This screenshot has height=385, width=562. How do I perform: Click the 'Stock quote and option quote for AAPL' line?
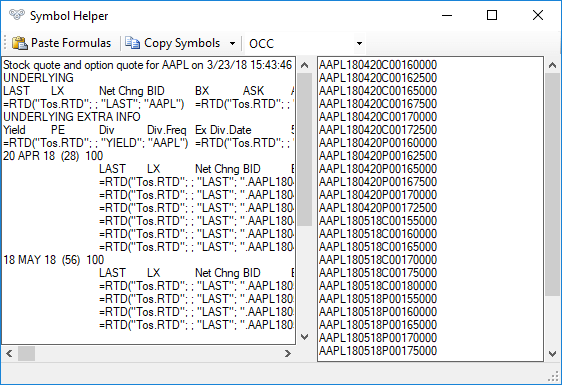click(148, 65)
